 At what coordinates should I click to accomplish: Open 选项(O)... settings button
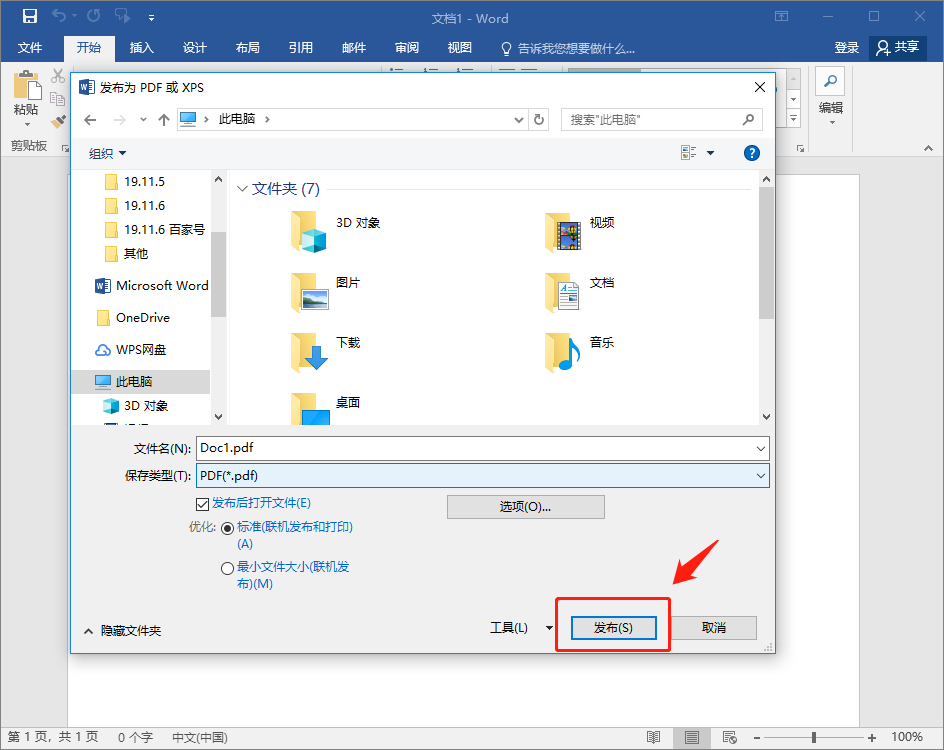[x=526, y=507]
